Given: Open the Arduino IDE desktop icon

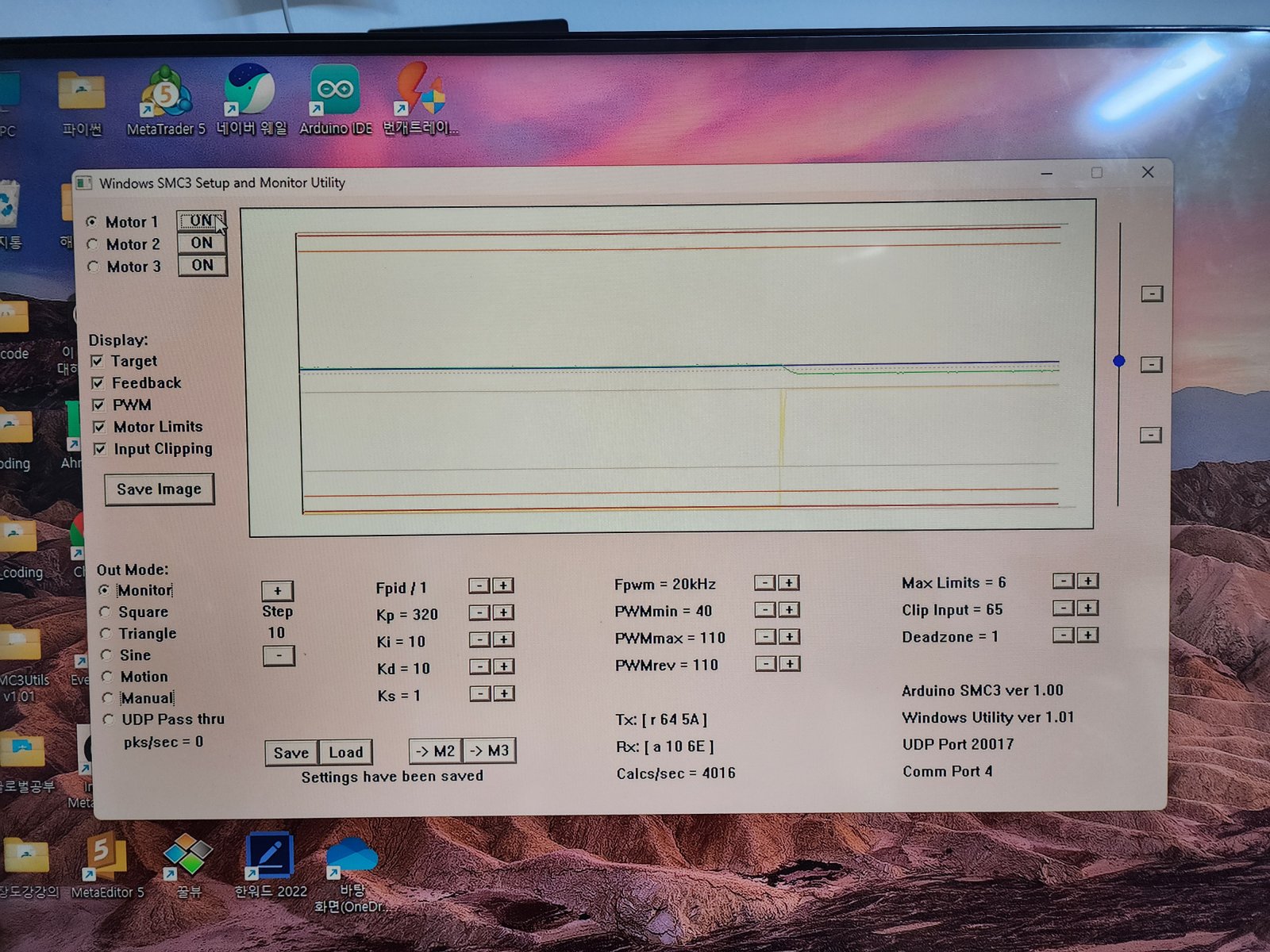Looking at the screenshot, I should pos(335,91).
